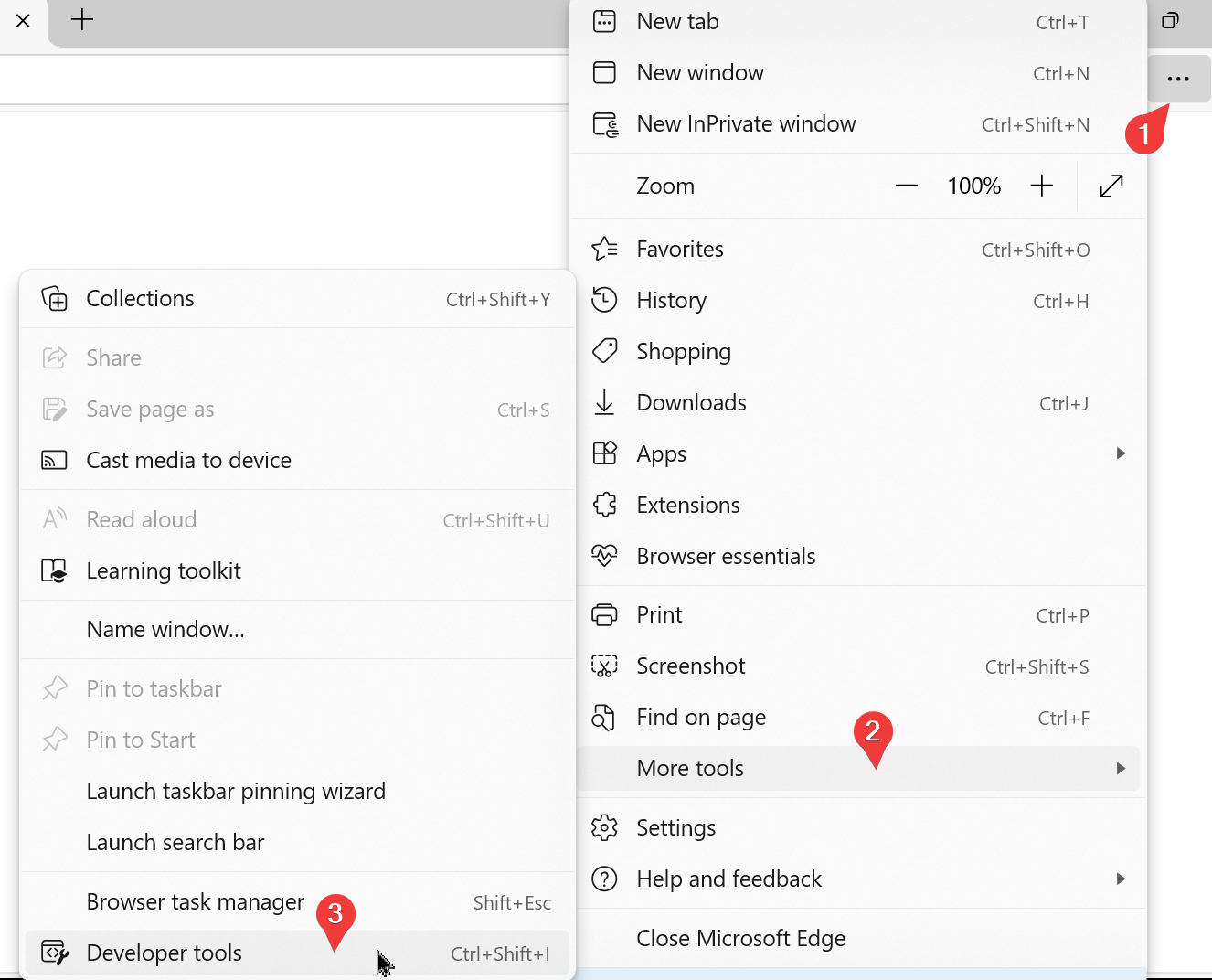1212x980 pixels.
Task: Open the Favorites menu entry
Action: pos(857,250)
